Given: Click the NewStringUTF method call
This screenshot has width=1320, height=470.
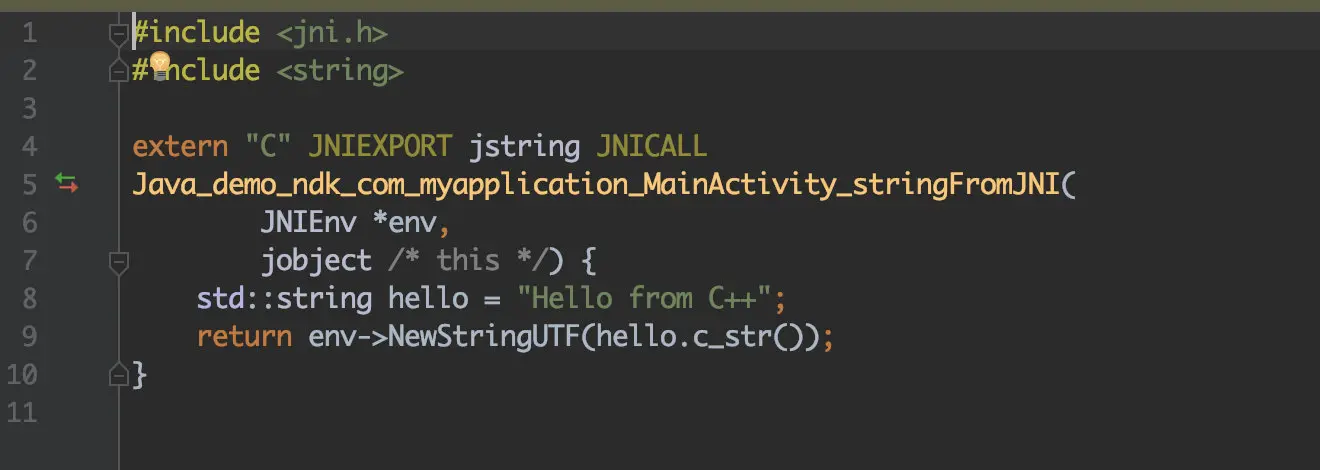Looking at the screenshot, I should 483,337.
